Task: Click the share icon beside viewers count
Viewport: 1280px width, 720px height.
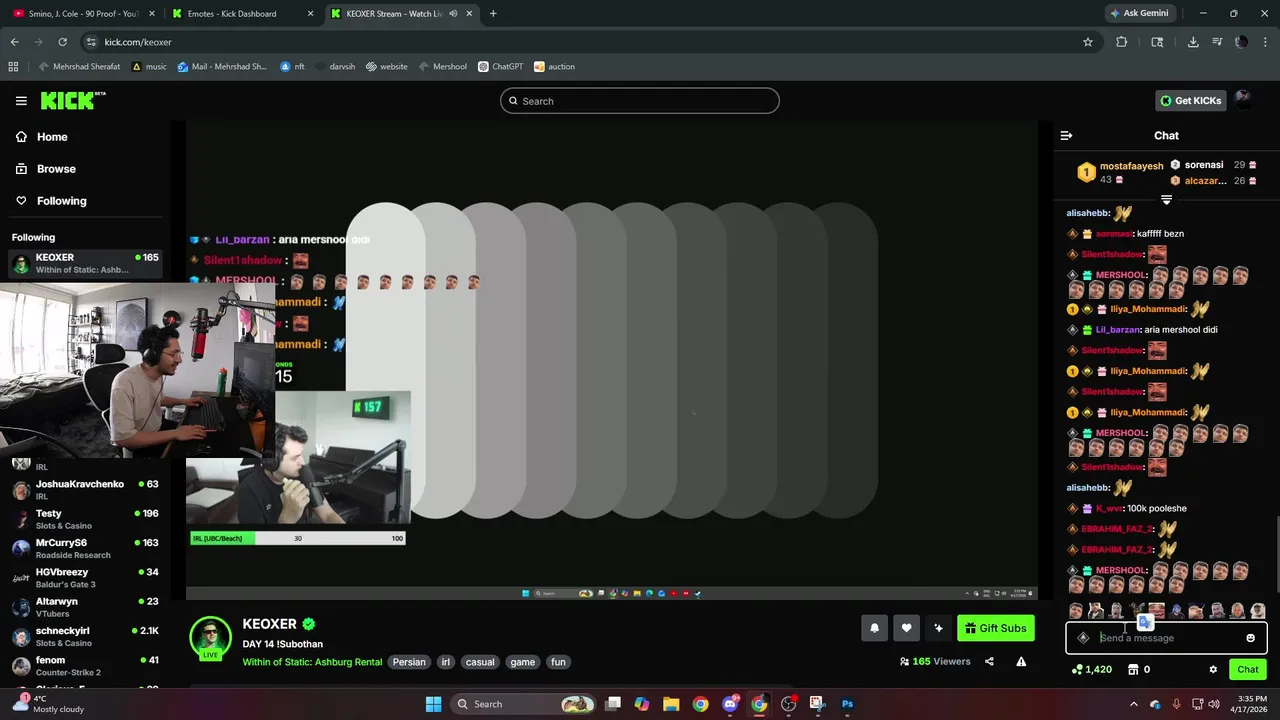Action: click(x=989, y=661)
